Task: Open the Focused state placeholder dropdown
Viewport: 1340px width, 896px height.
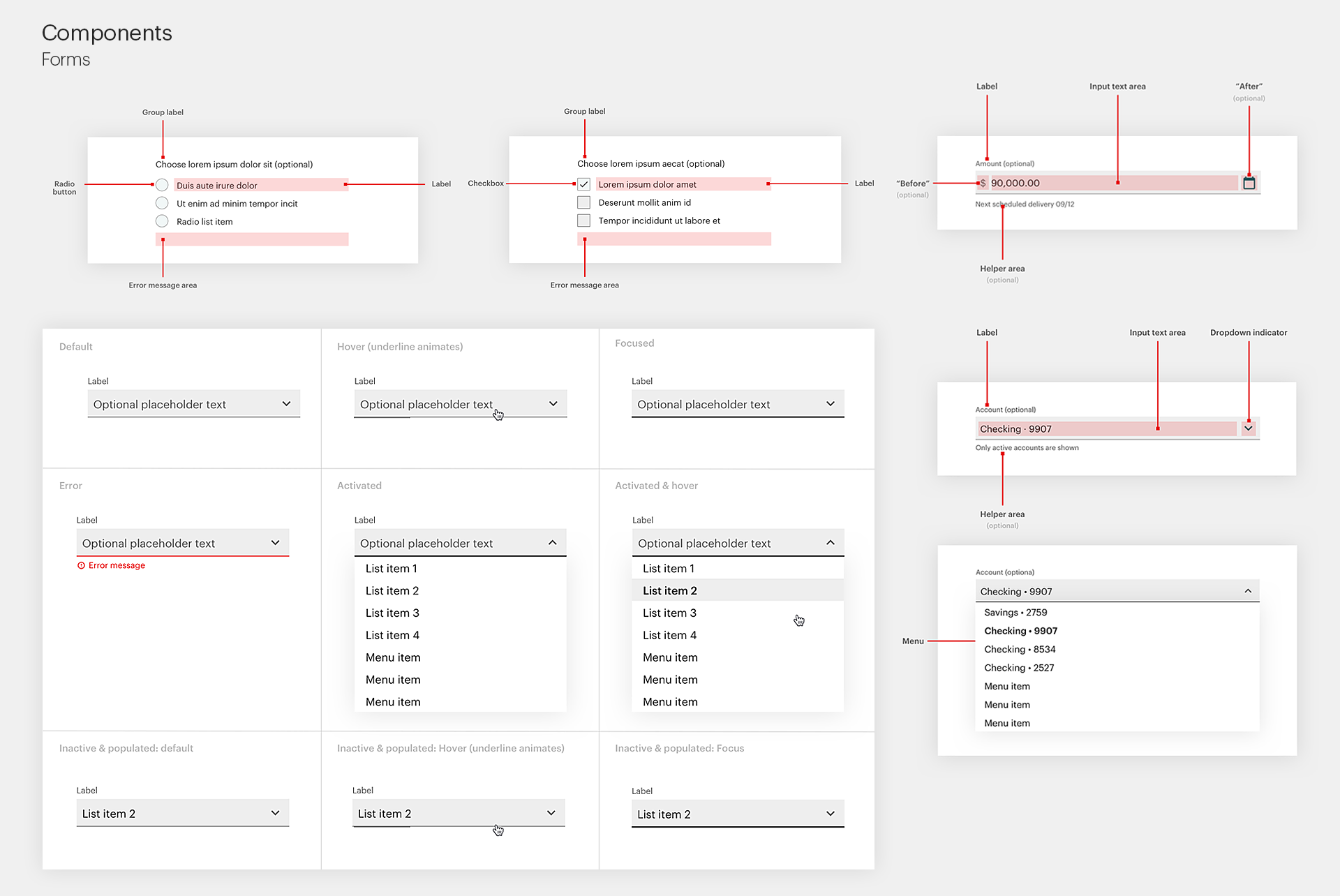Action: coord(737,404)
